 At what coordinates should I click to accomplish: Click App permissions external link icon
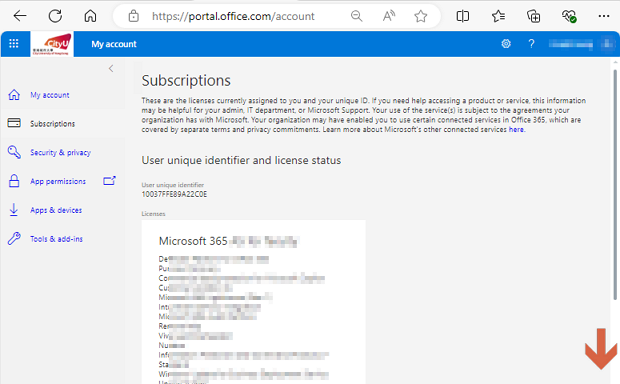[109, 181]
